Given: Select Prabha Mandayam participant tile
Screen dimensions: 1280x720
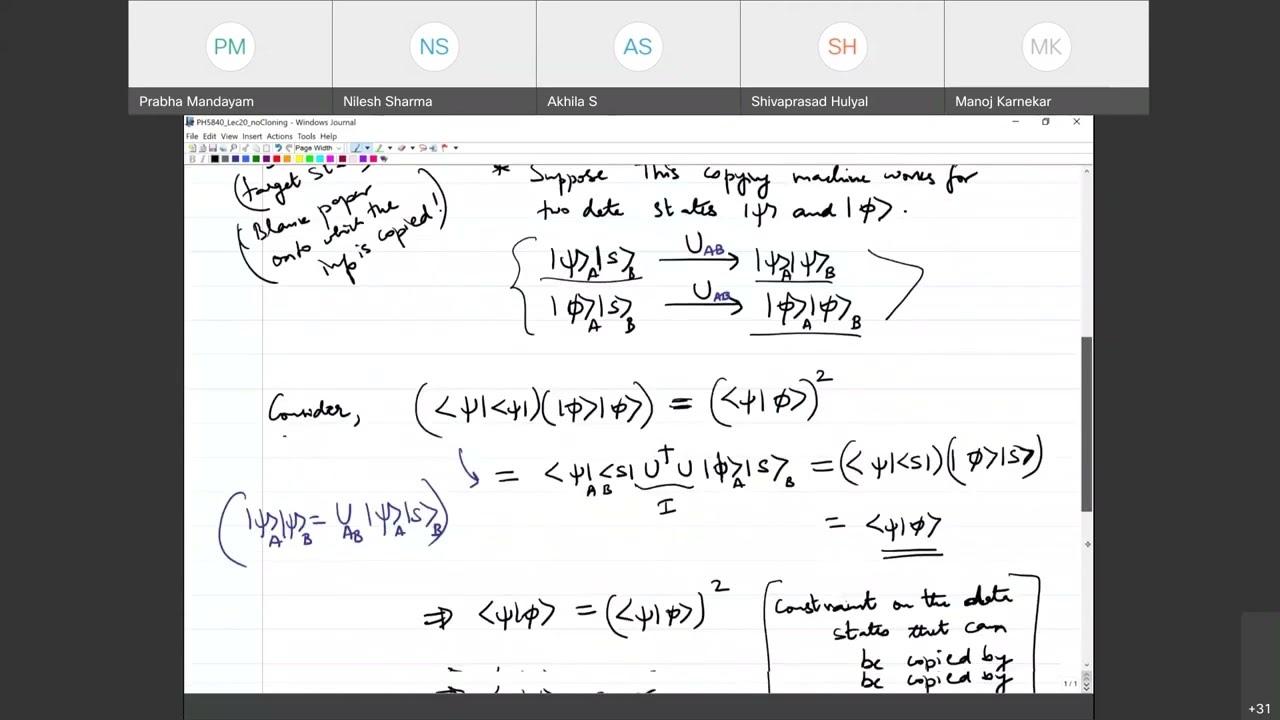Looking at the screenshot, I should [x=230, y=57].
